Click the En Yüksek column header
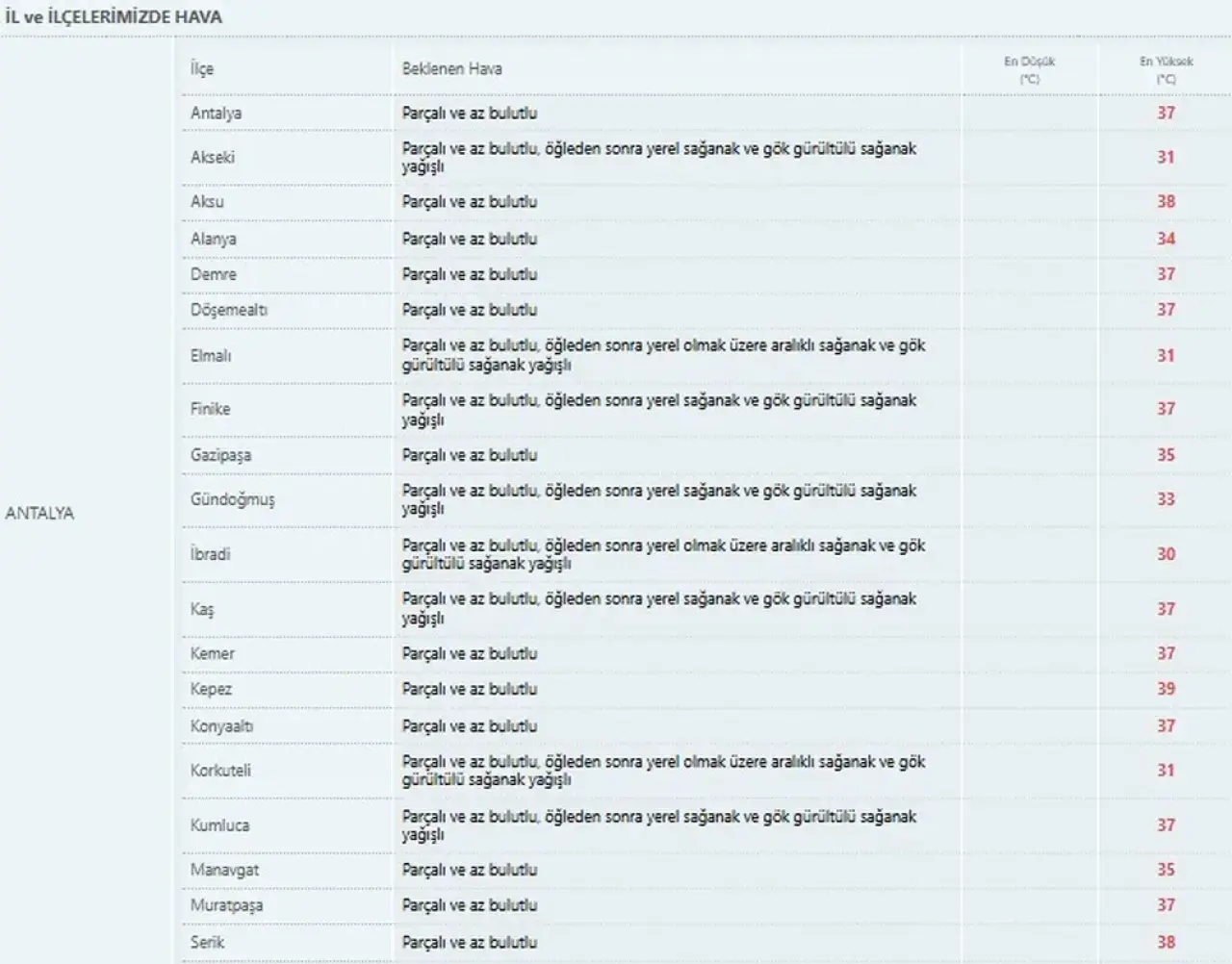This screenshot has height=964, width=1232. (x=1166, y=69)
